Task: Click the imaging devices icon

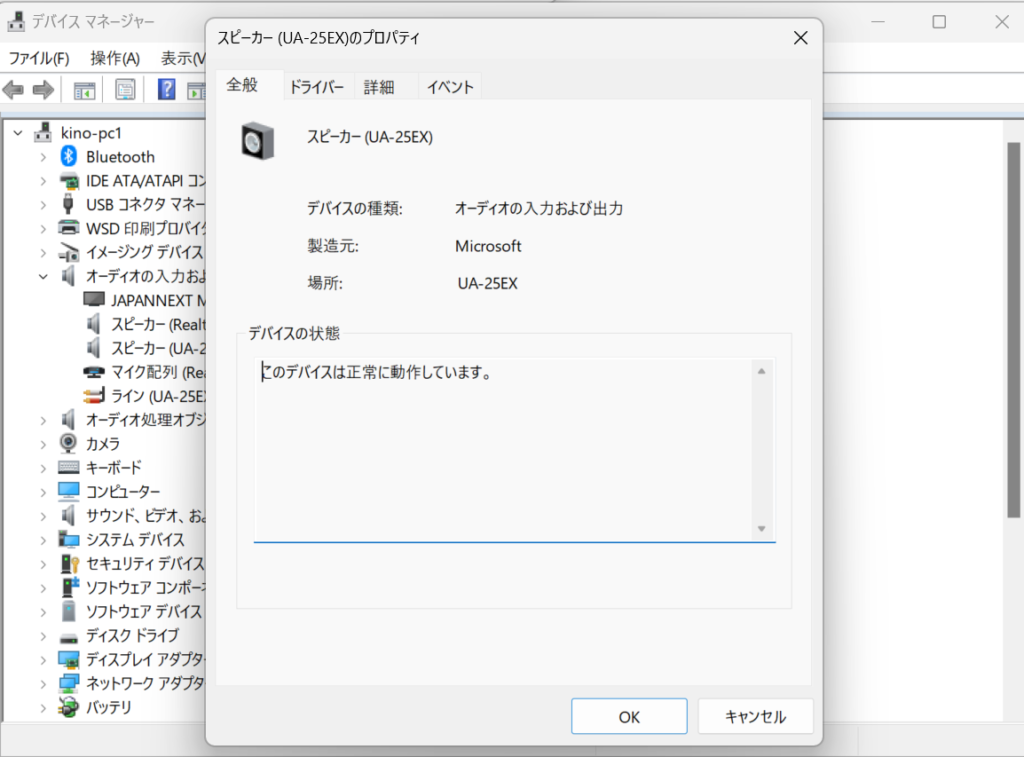Action: click(69, 252)
